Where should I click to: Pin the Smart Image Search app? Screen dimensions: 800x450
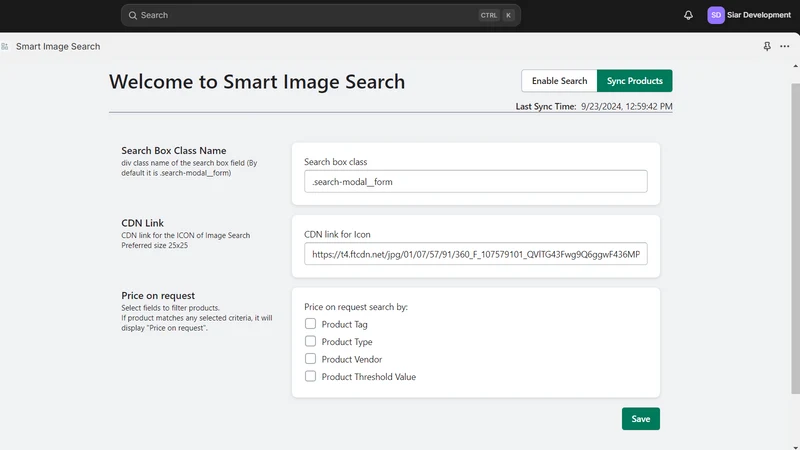(x=767, y=46)
